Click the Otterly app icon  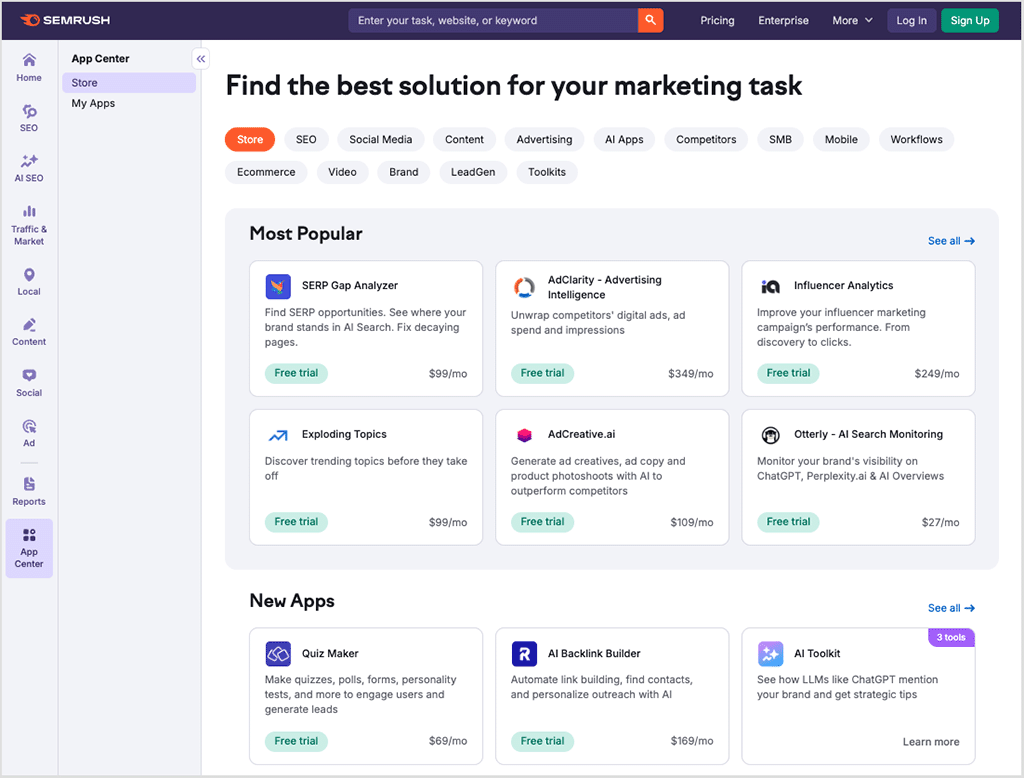(771, 435)
